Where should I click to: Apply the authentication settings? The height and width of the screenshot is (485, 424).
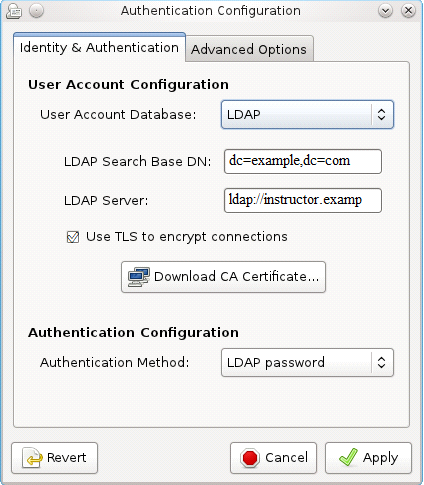point(368,458)
